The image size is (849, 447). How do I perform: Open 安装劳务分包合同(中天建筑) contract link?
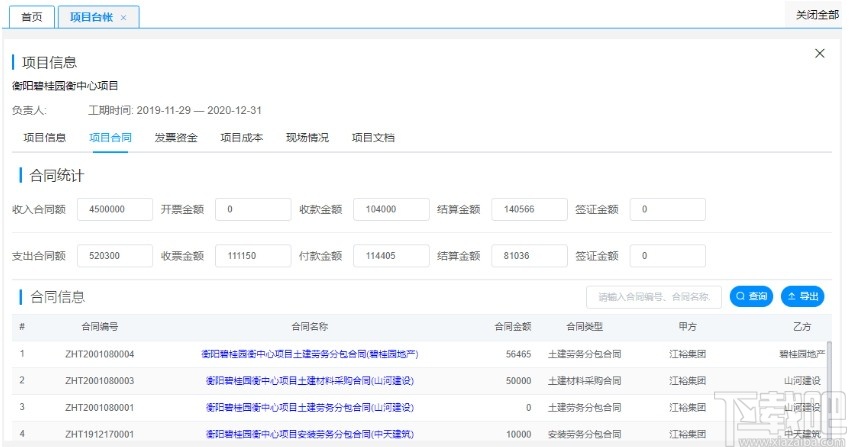click(310, 433)
